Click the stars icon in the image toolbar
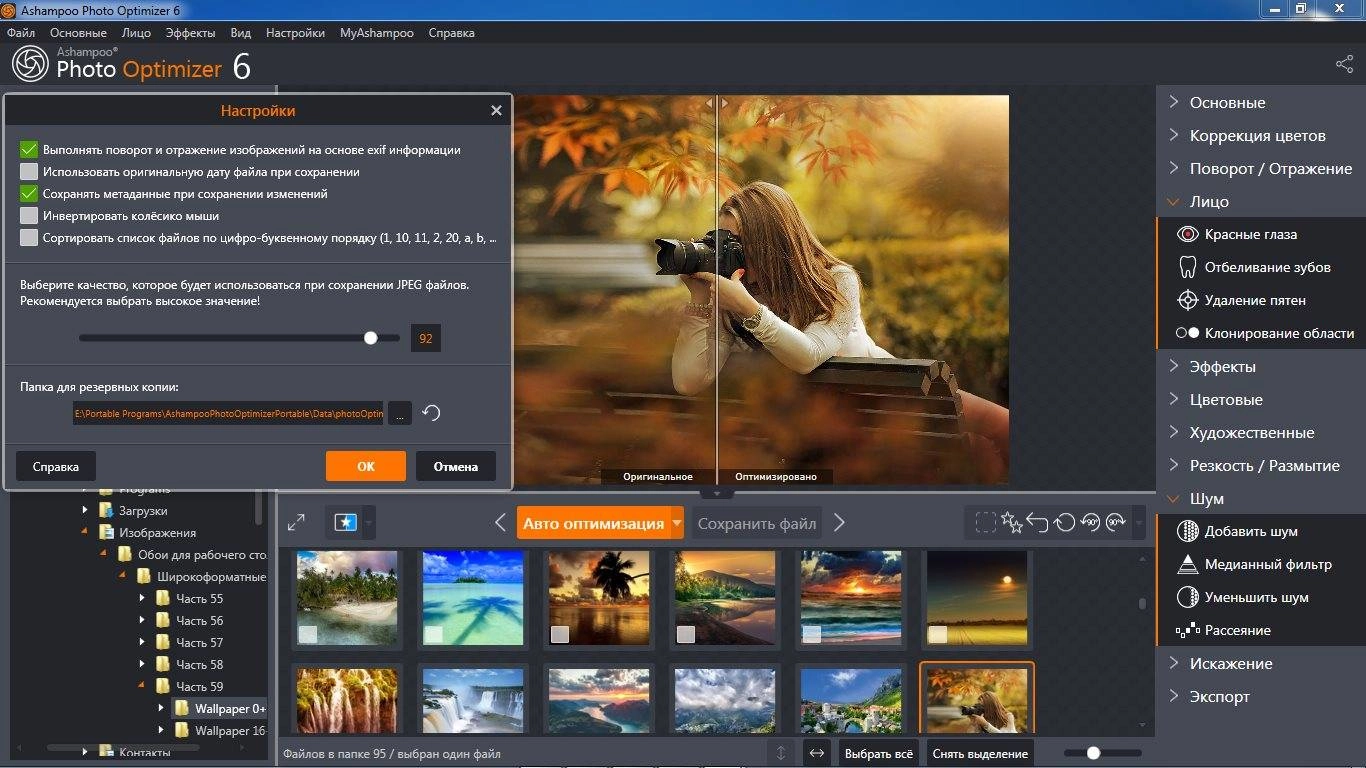Viewport: 1366px width, 768px height. (1012, 522)
